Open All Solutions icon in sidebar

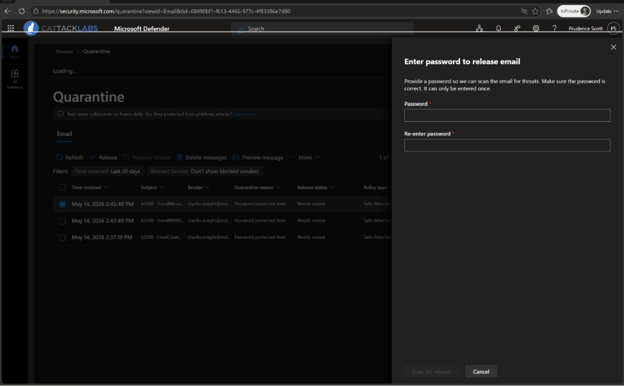[x=15, y=74]
